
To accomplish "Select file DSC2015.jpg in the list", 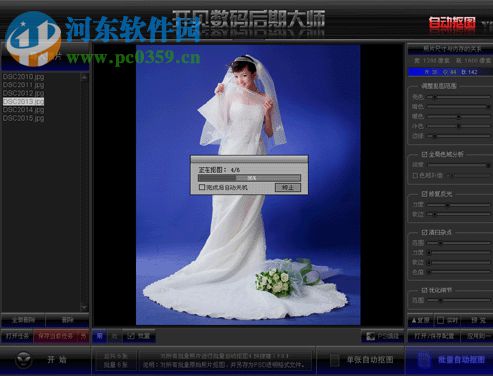I will click(23, 118).
